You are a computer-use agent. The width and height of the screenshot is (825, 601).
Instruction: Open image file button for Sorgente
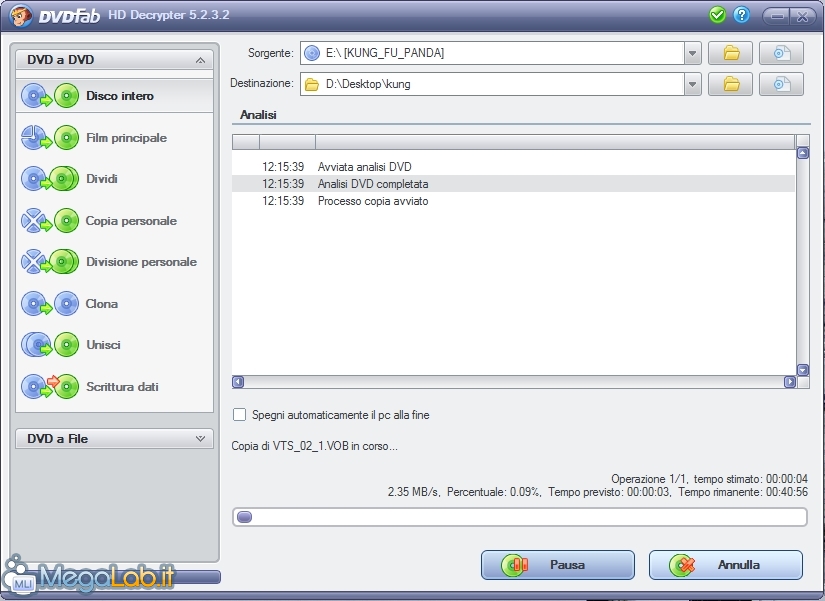(781, 53)
